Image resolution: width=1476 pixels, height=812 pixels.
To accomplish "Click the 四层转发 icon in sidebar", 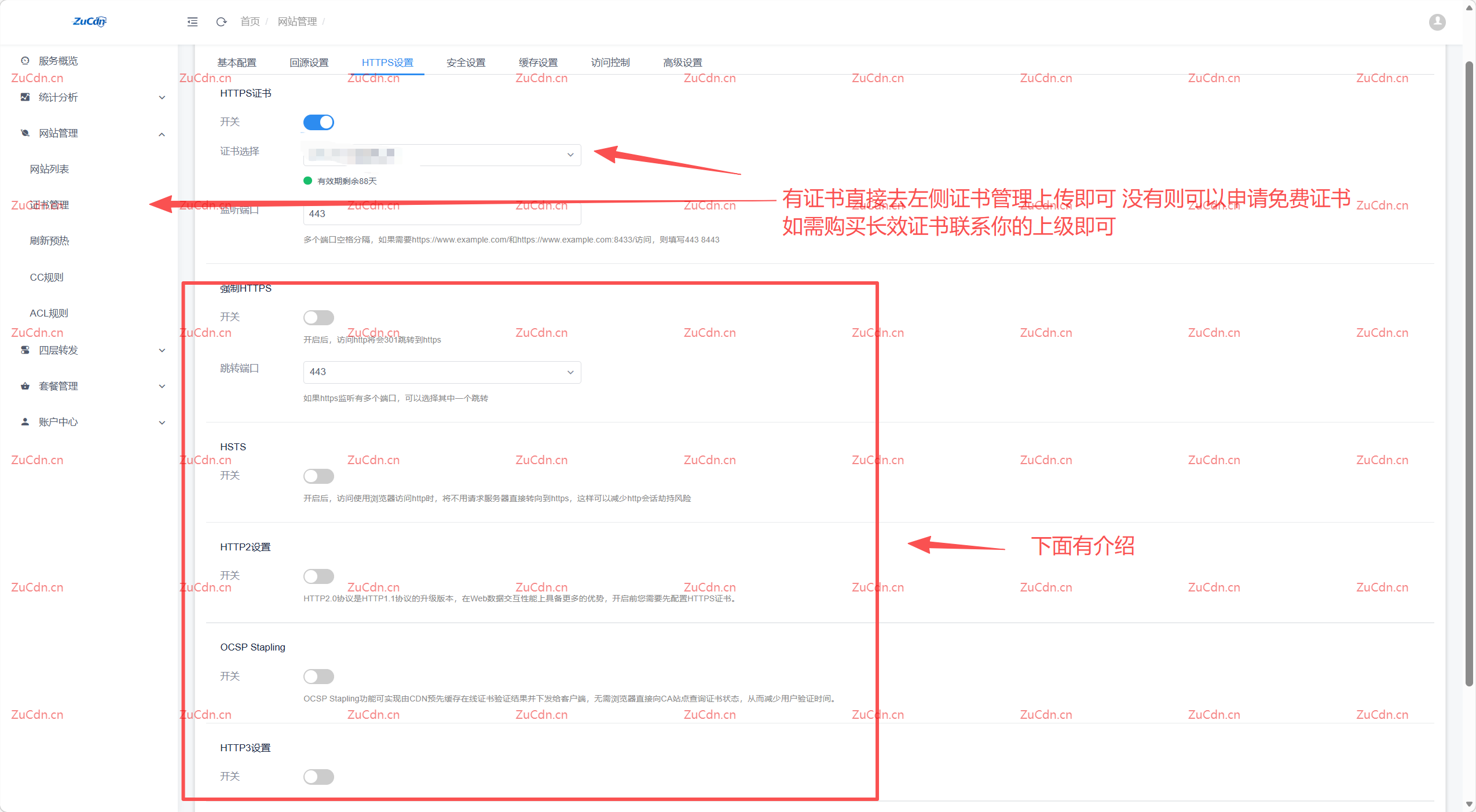I will pyautogui.click(x=24, y=350).
